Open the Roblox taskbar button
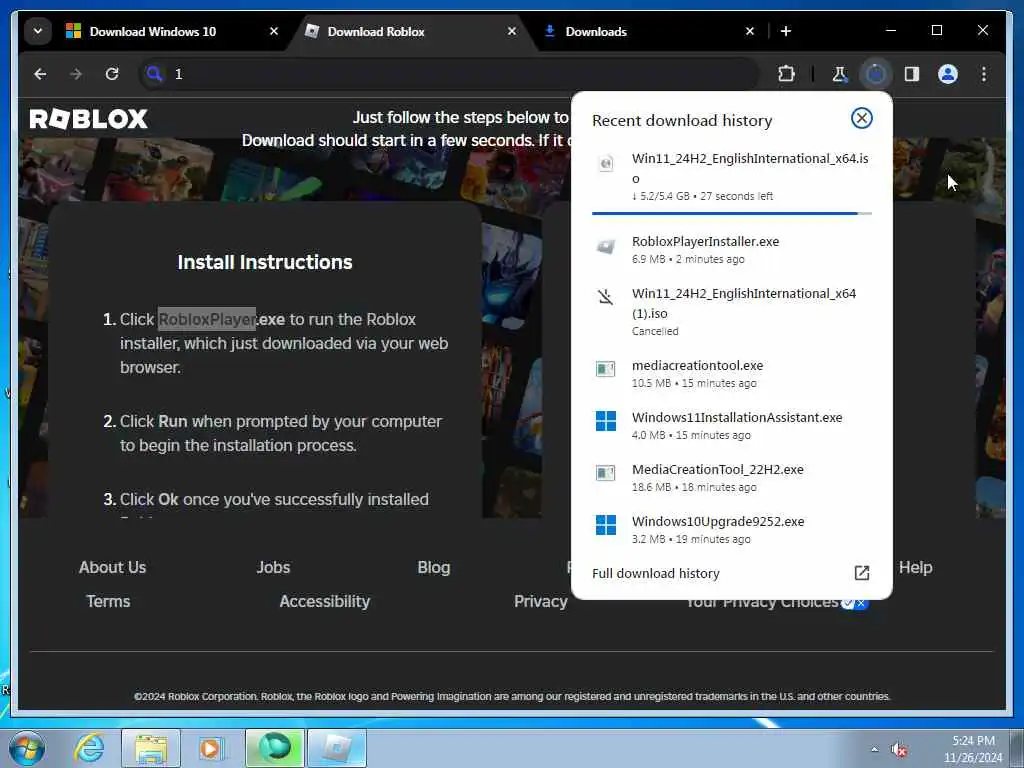This screenshot has height=768, width=1024. 337,748
